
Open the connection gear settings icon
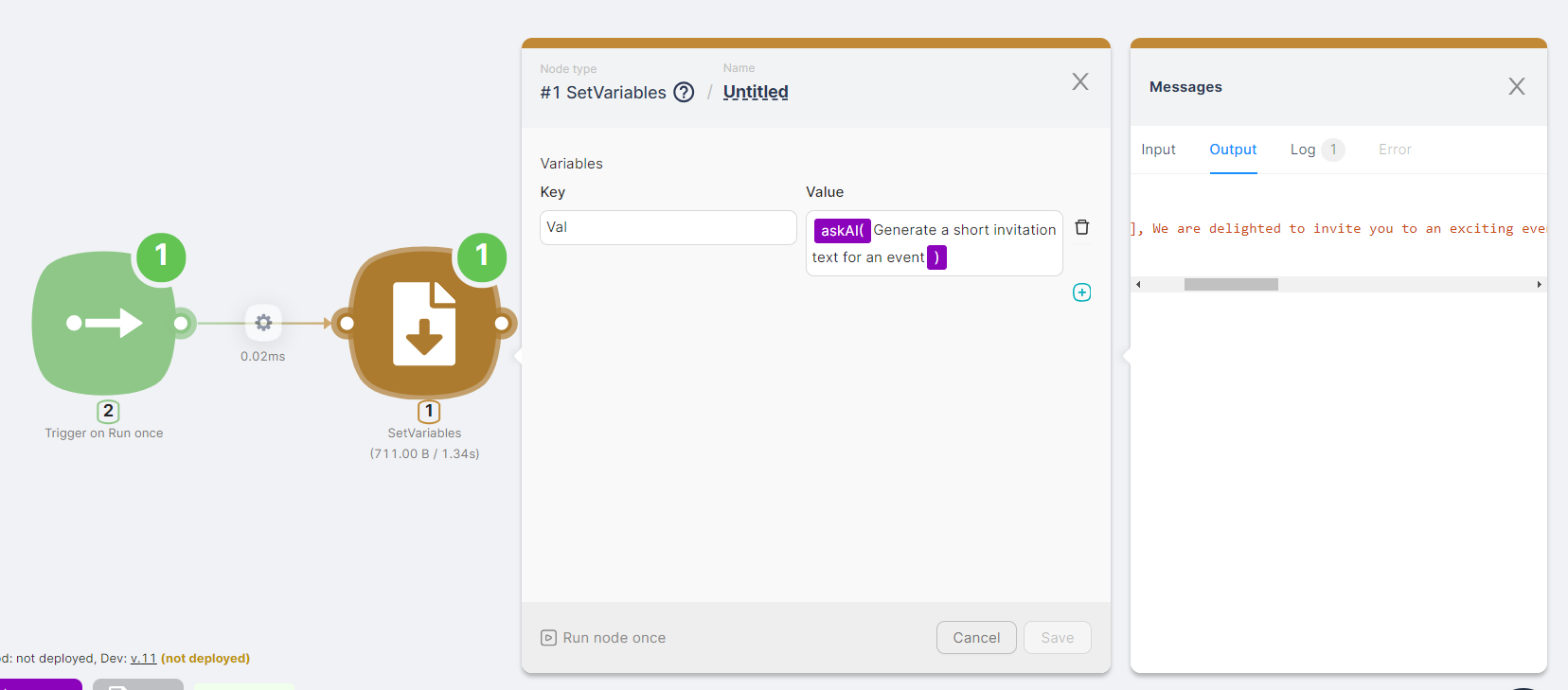point(263,323)
